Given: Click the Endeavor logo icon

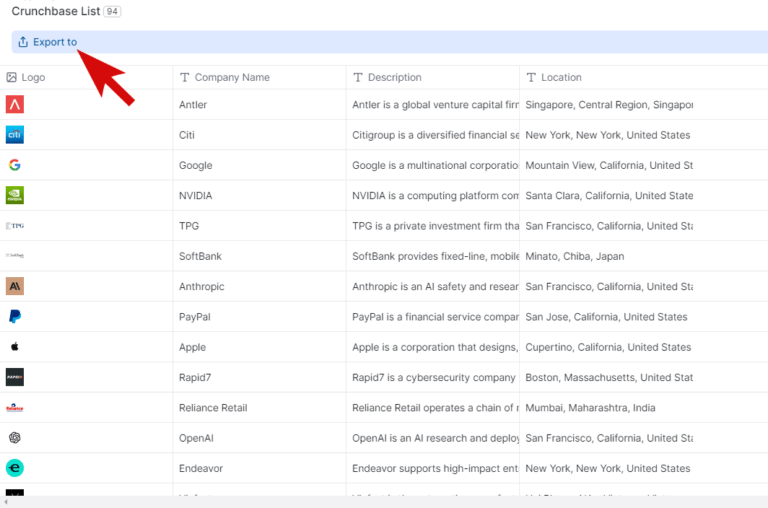Looking at the screenshot, I should (x=15, y=468).
